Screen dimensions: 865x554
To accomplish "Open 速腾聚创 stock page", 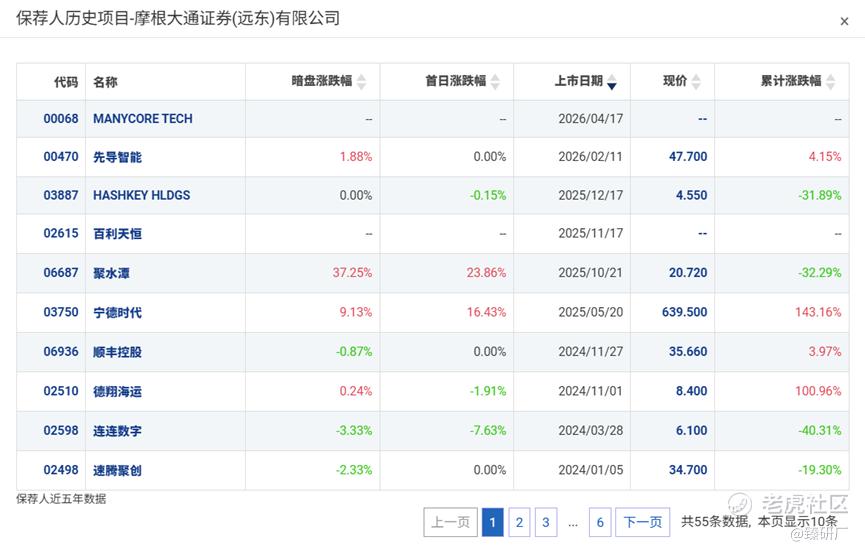I will (117, 471).
